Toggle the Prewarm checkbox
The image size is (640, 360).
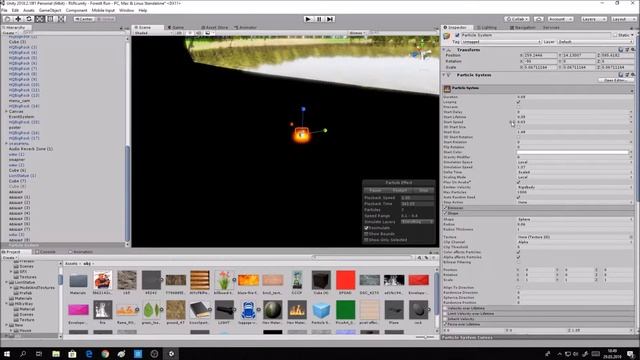(518, 107)
